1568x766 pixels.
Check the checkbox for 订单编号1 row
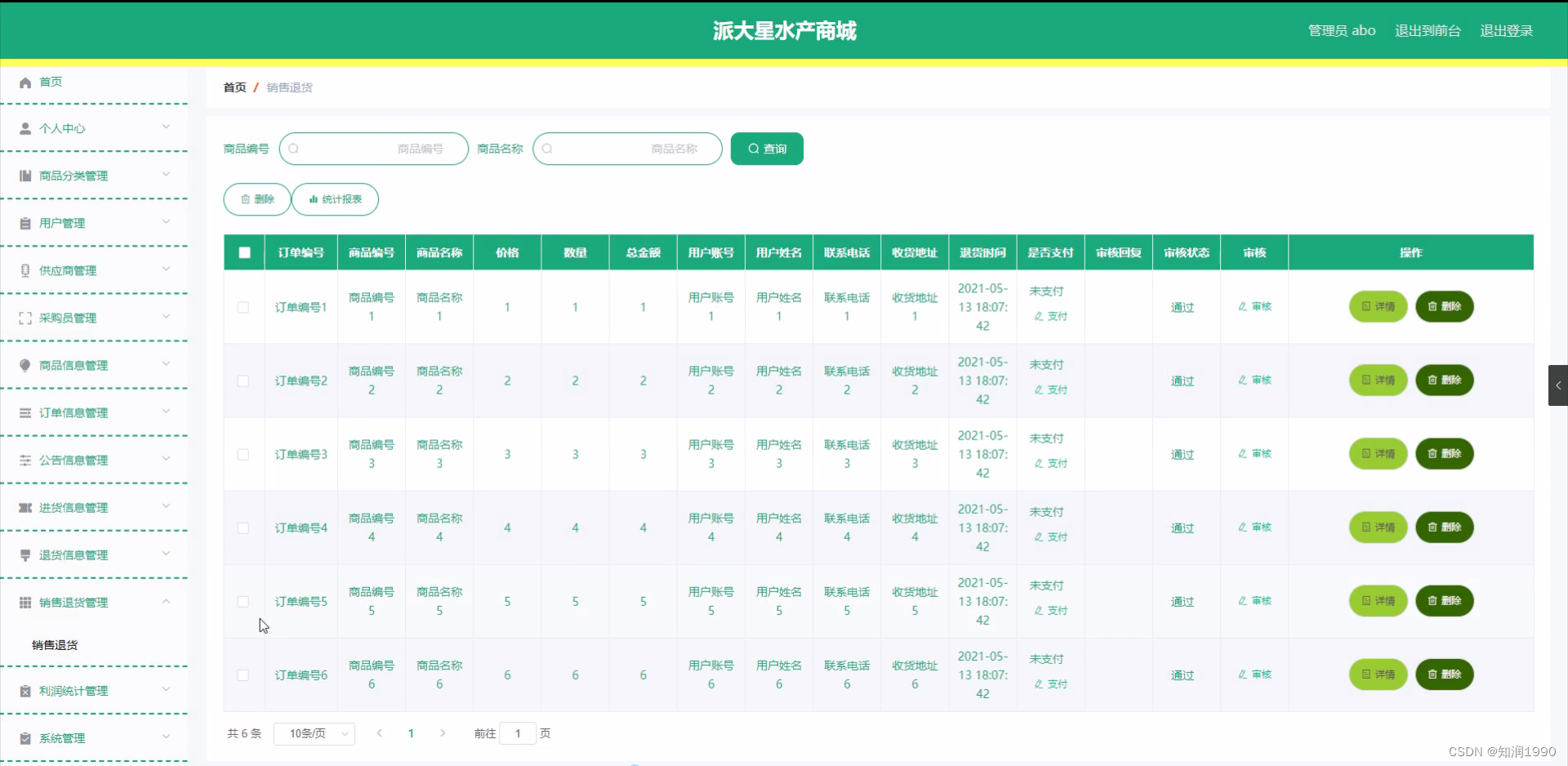[x=243, y=307]
